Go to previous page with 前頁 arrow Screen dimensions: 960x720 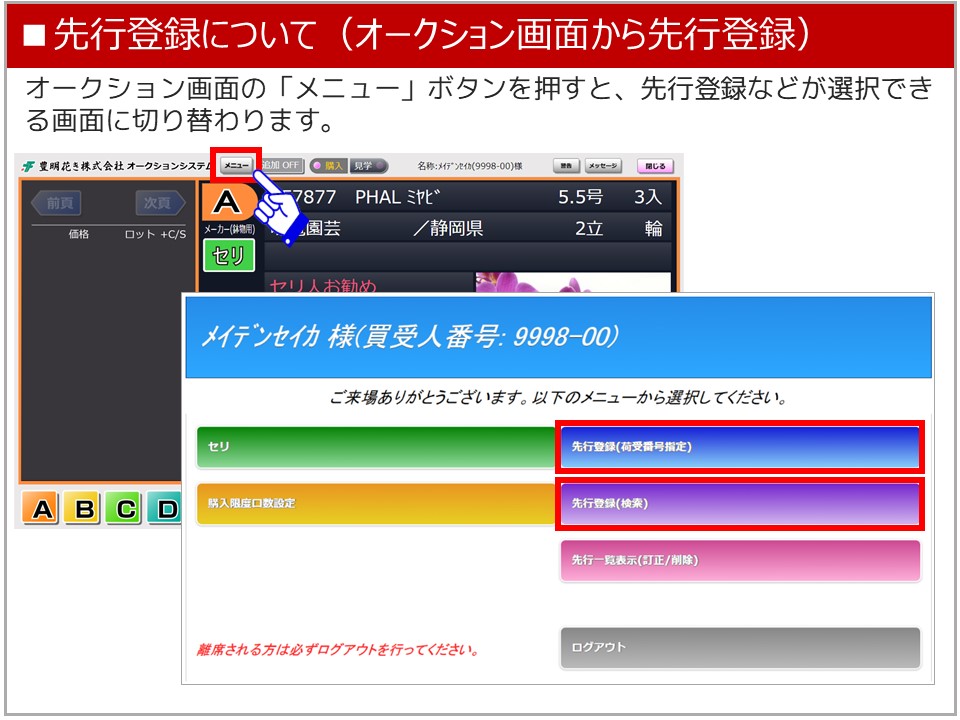(56, 203)
